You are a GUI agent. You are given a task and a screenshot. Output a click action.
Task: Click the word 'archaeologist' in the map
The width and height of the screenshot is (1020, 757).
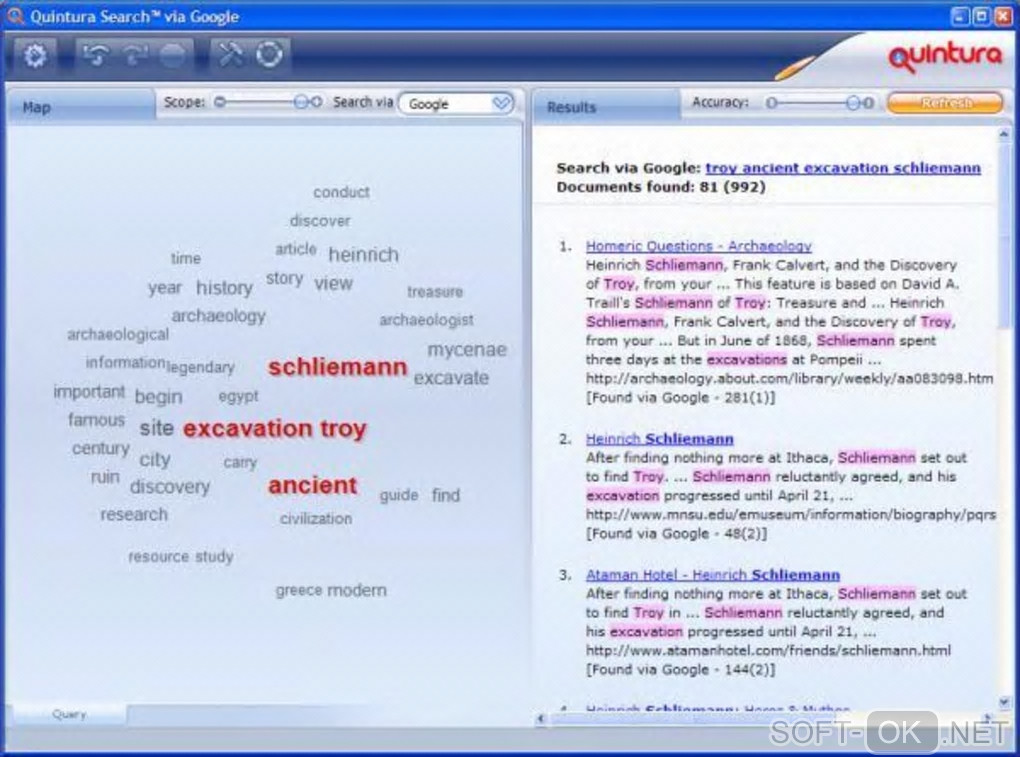[x=426, y=320]
